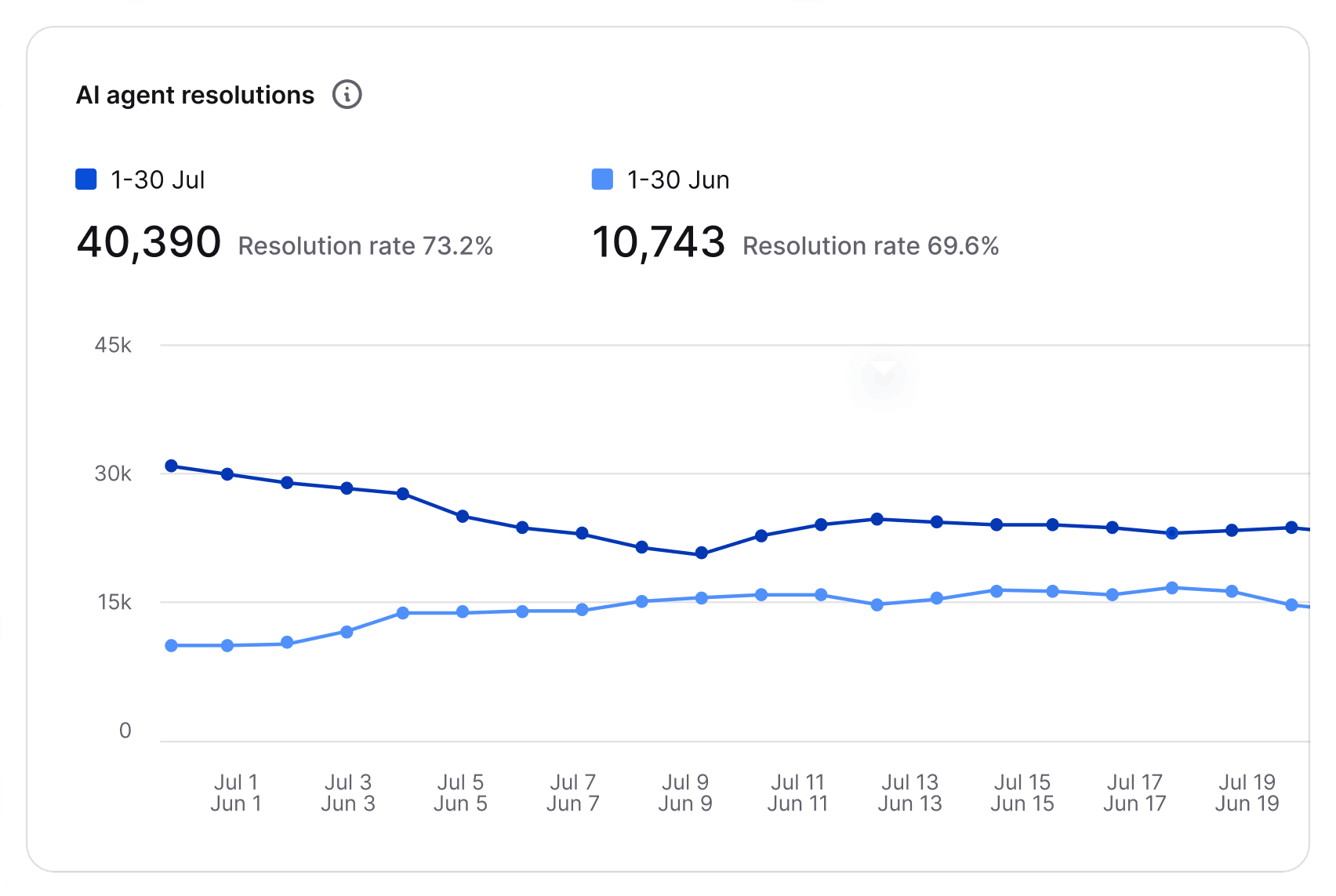Open the date range for 1-30 Jul
The height and width of the screenshot is (896, 1336).
click(x=157, y=180)
